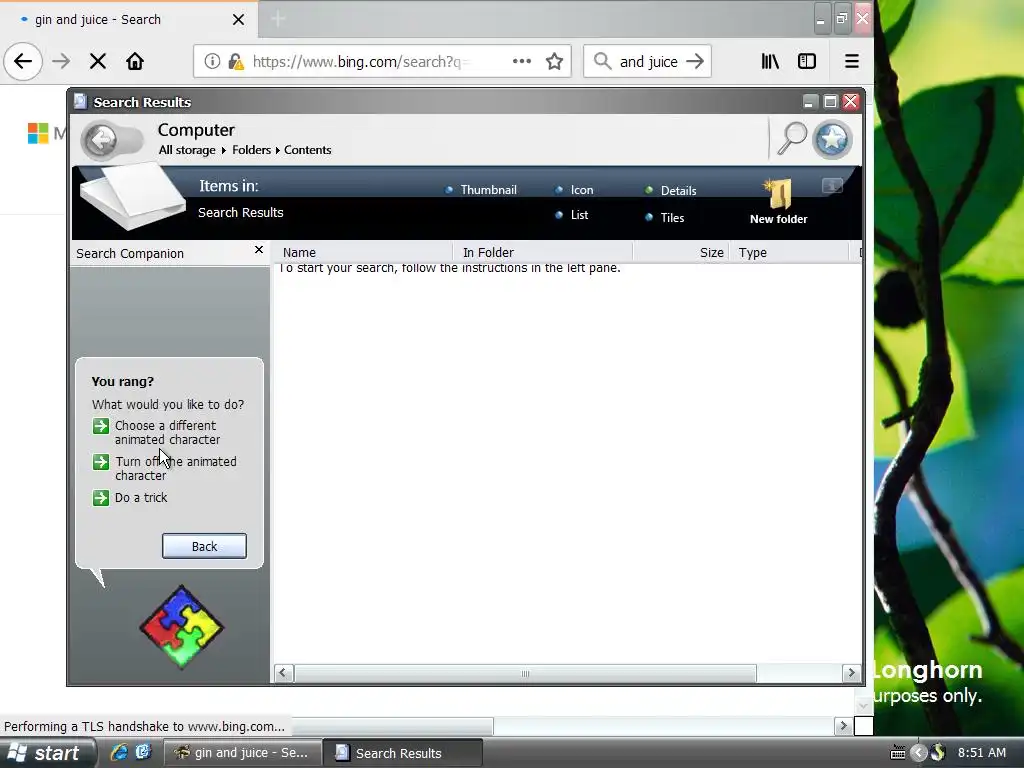Select the gin and juice - Search tab
Viewport: 1024px width, 768px height.
click(129, 20)
